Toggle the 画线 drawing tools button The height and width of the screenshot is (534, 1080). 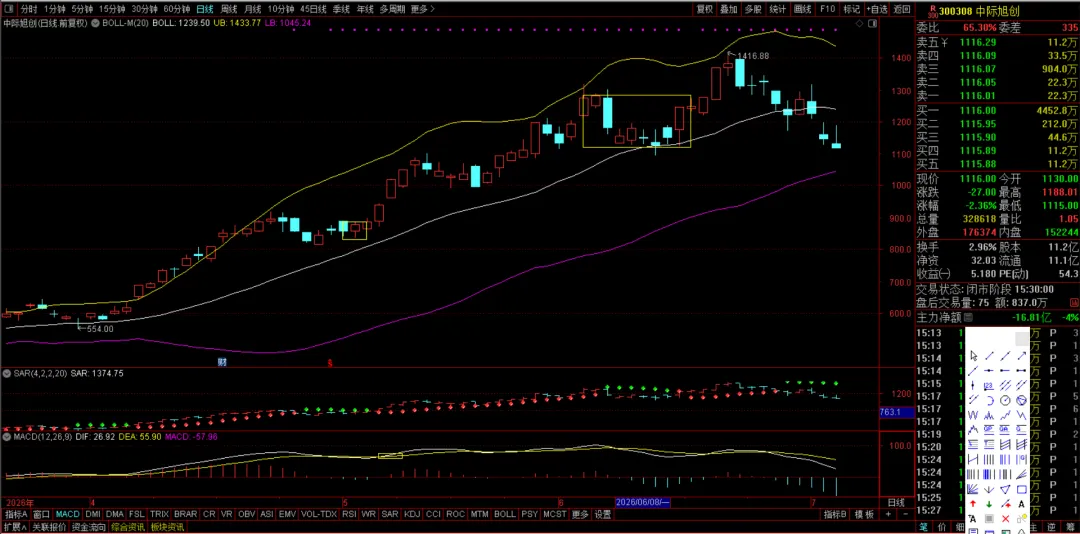(802, 9)
